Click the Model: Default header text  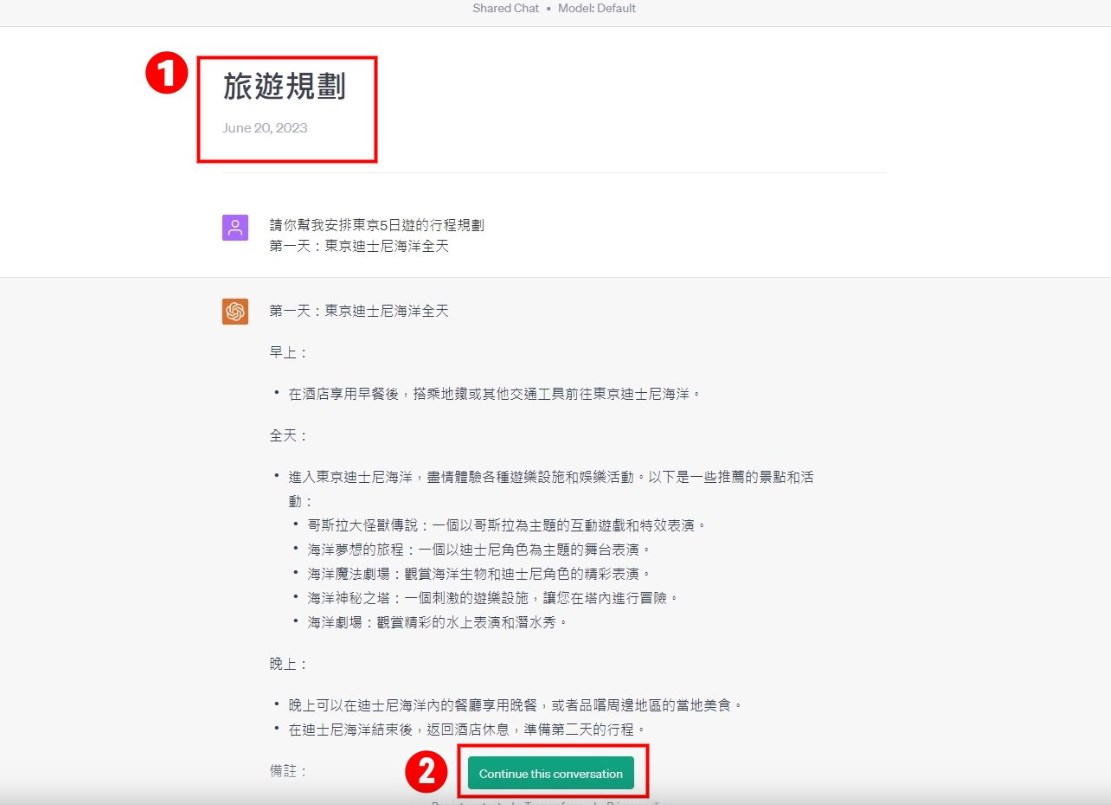597,8
